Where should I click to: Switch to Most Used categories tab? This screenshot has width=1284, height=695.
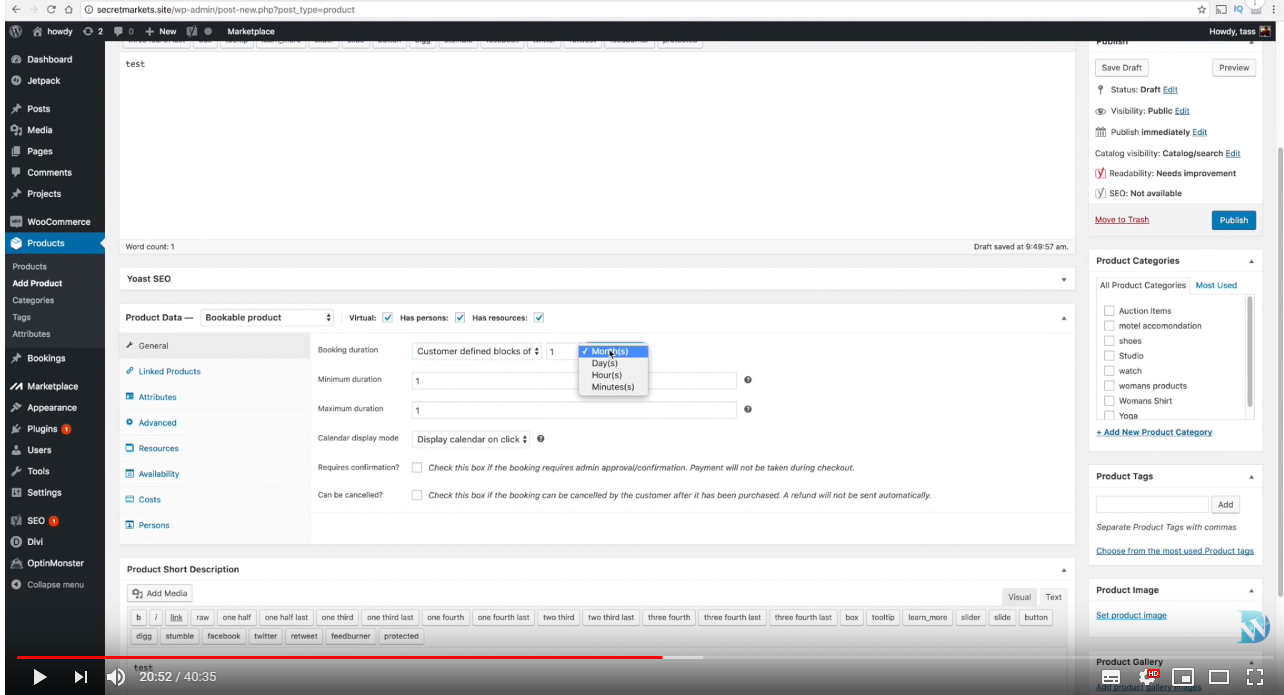point(1216,285)
